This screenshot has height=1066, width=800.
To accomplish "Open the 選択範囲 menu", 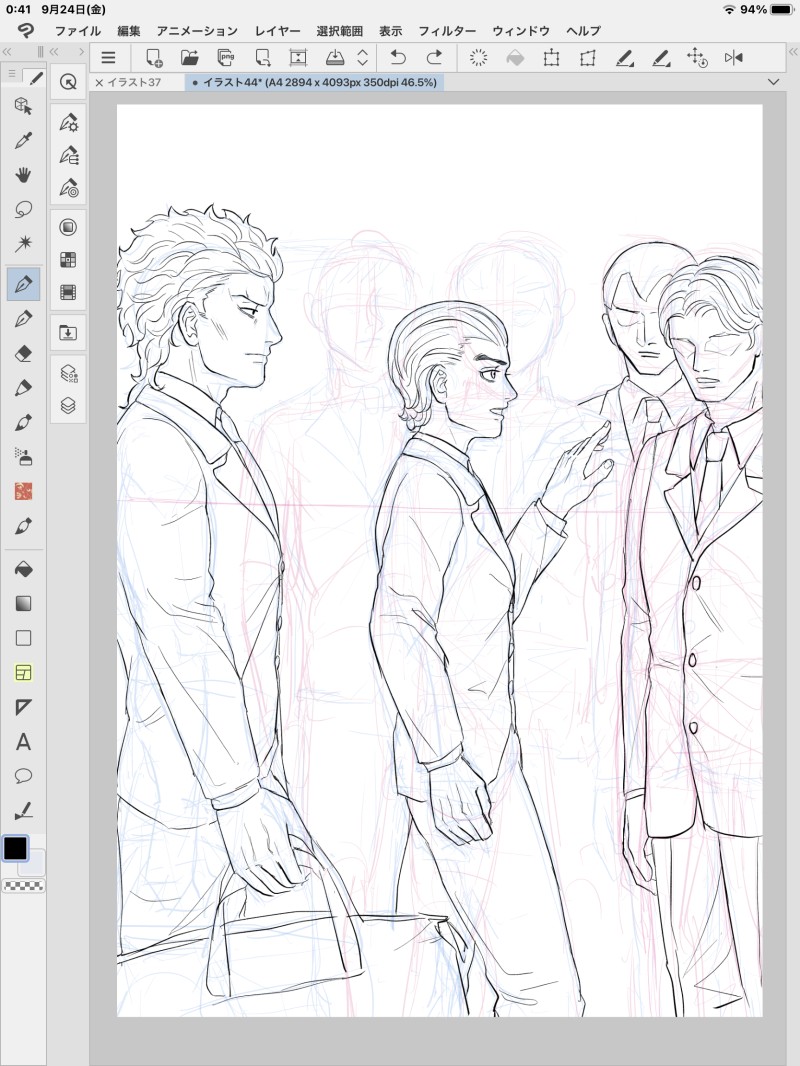I will 339,31.
